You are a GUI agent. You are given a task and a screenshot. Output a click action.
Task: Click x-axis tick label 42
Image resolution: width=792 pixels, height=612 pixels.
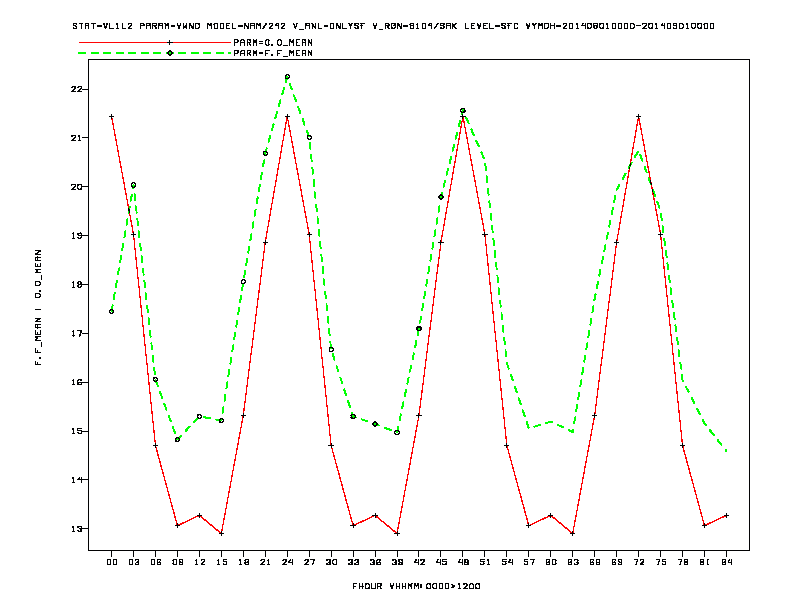tap(419, 562)
